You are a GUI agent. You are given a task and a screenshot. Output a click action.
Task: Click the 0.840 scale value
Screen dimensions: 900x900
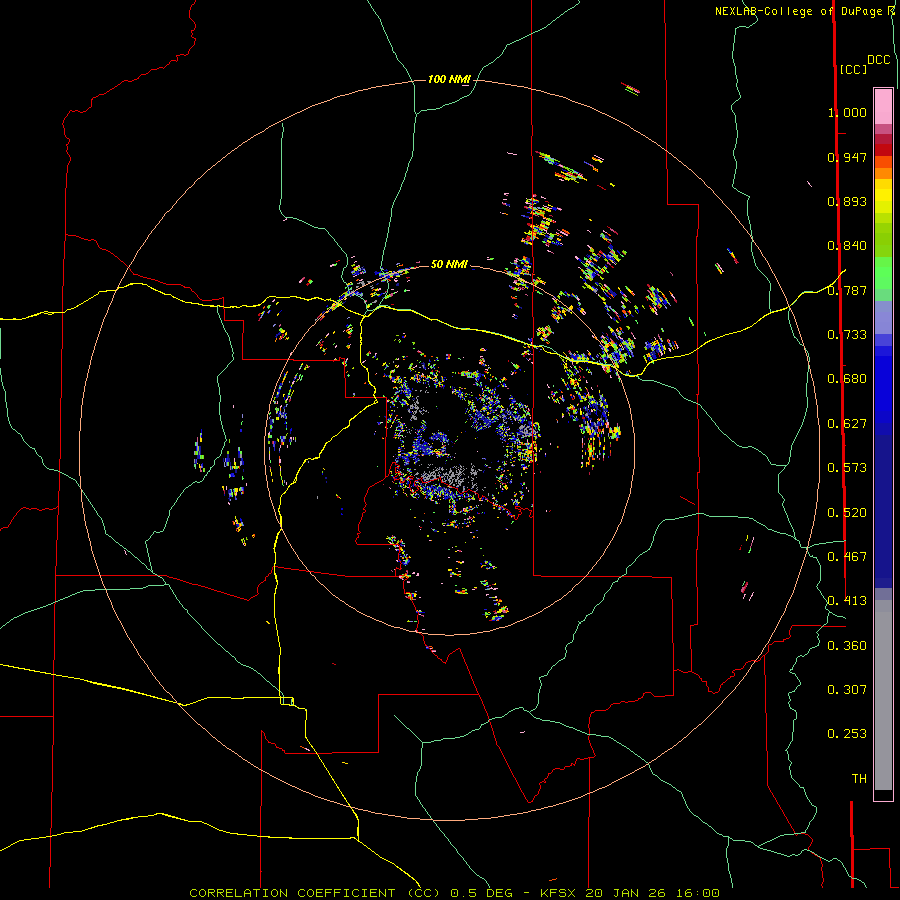tap(847, 246)
